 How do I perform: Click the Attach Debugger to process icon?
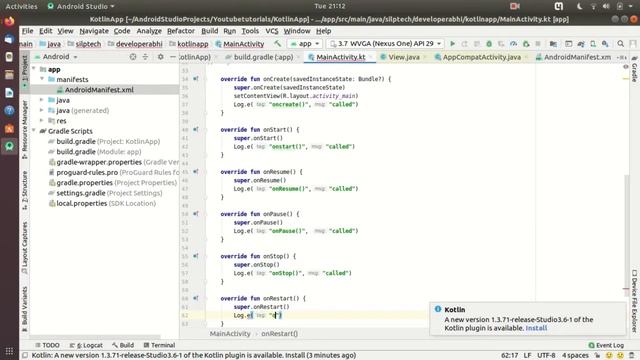[x=526, y=43]
